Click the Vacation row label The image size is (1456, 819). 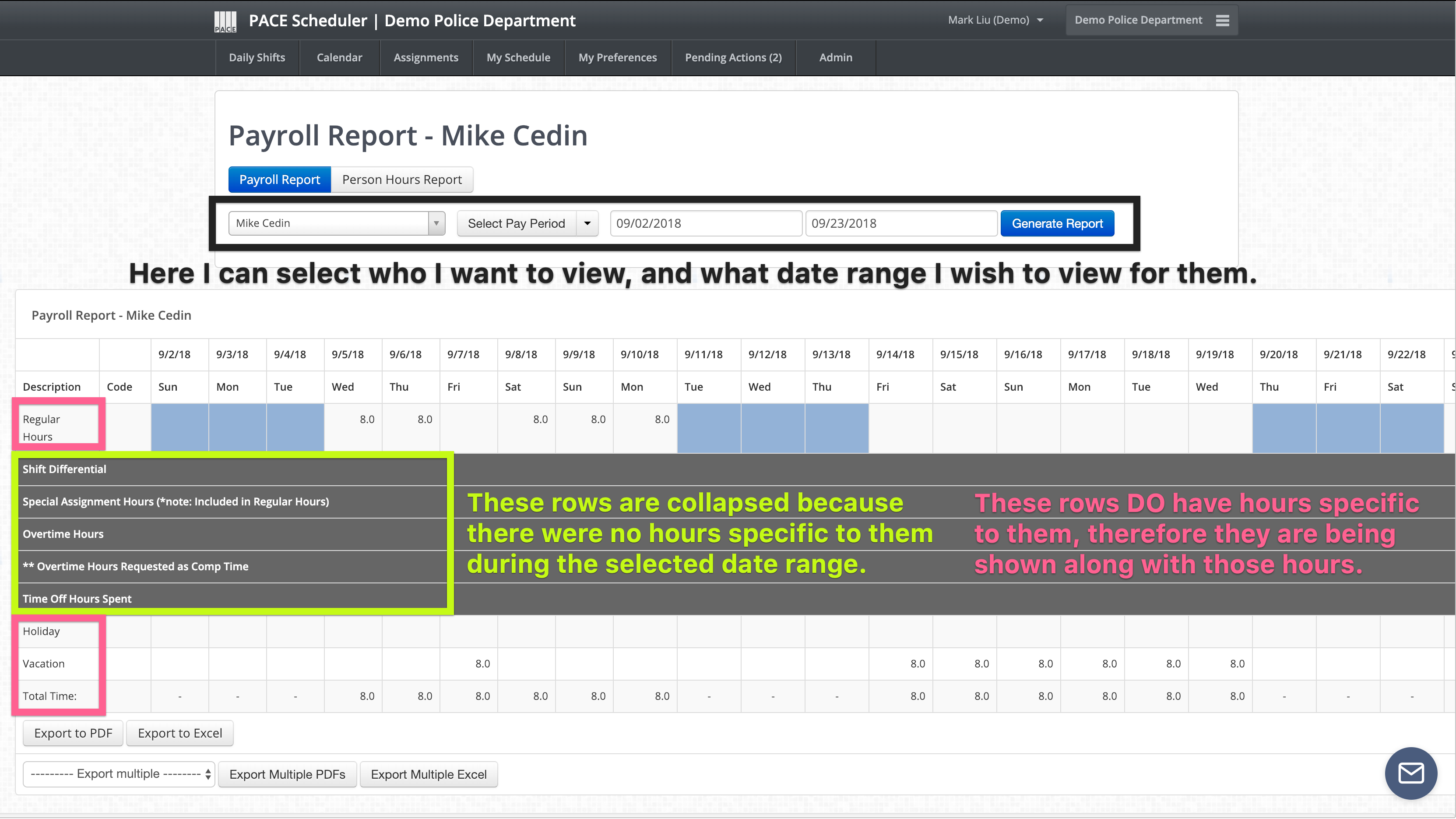[x=43, y=664]
